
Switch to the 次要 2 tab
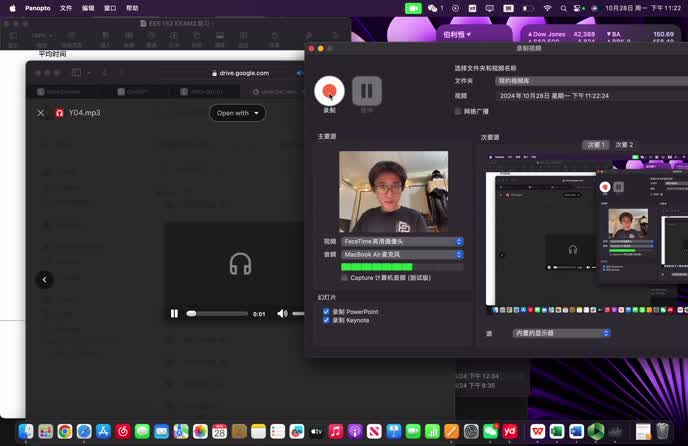(624, 145)
